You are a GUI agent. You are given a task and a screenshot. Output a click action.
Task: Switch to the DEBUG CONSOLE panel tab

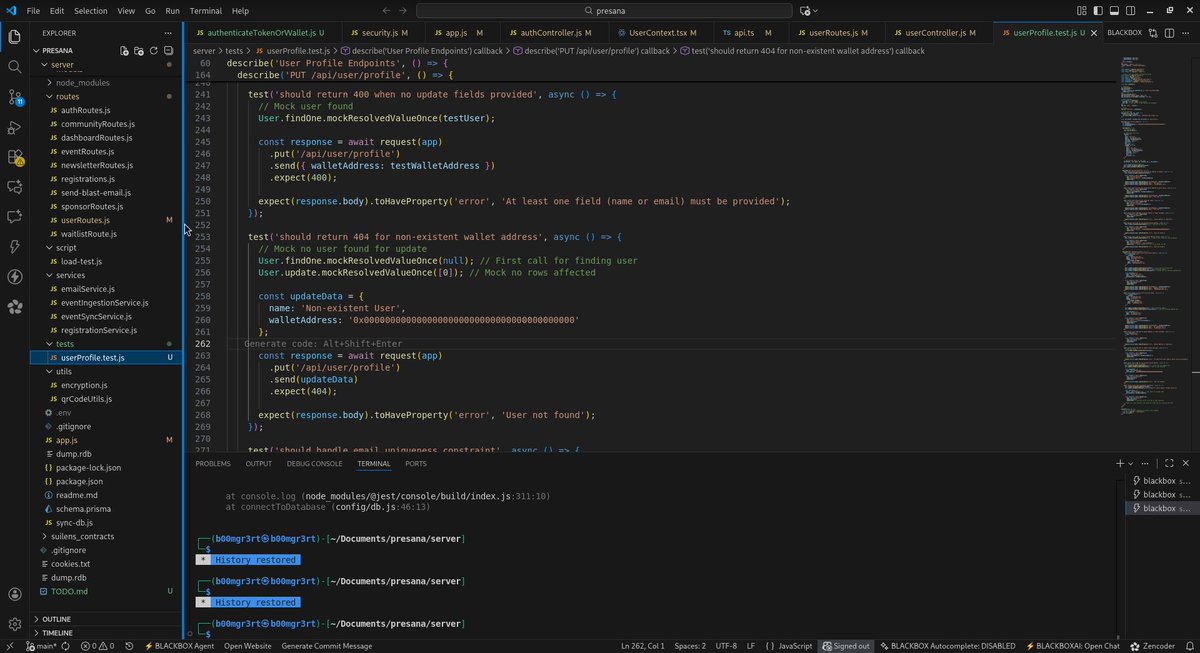(x=315, y=464)
